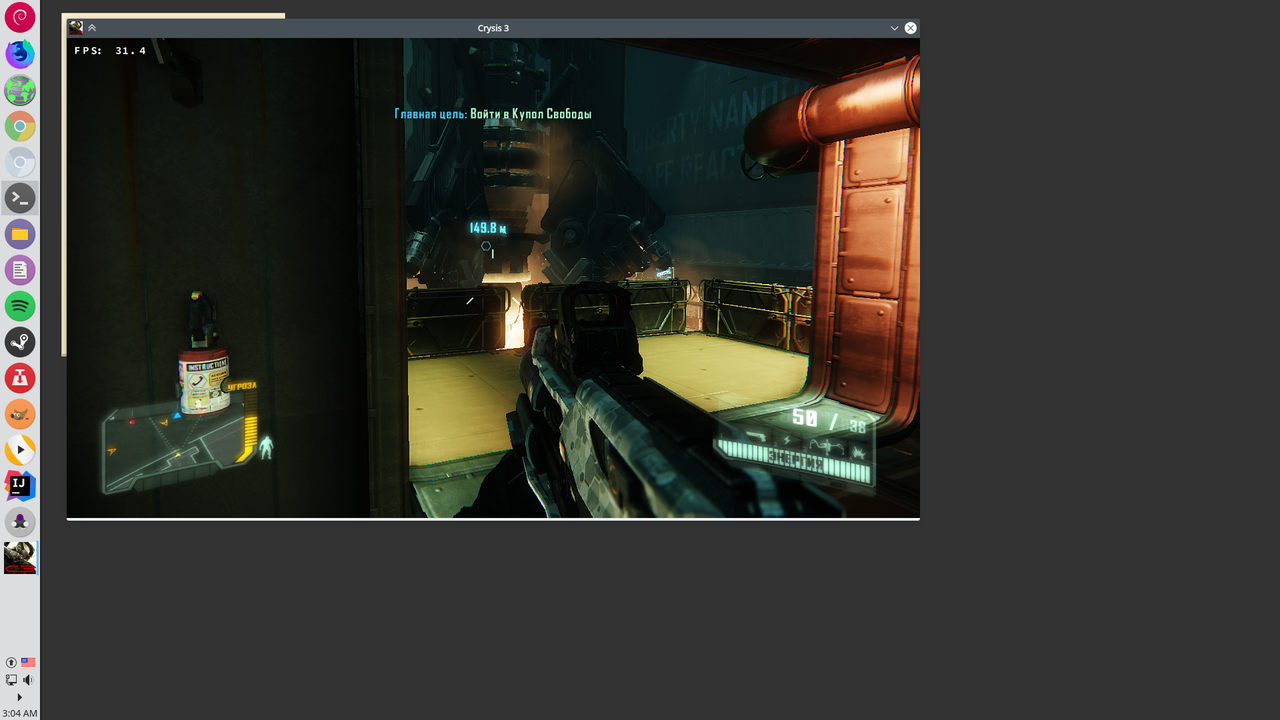
Task: Launch IntelliJ IDEA from the dock
Action: tap(20, 486)
